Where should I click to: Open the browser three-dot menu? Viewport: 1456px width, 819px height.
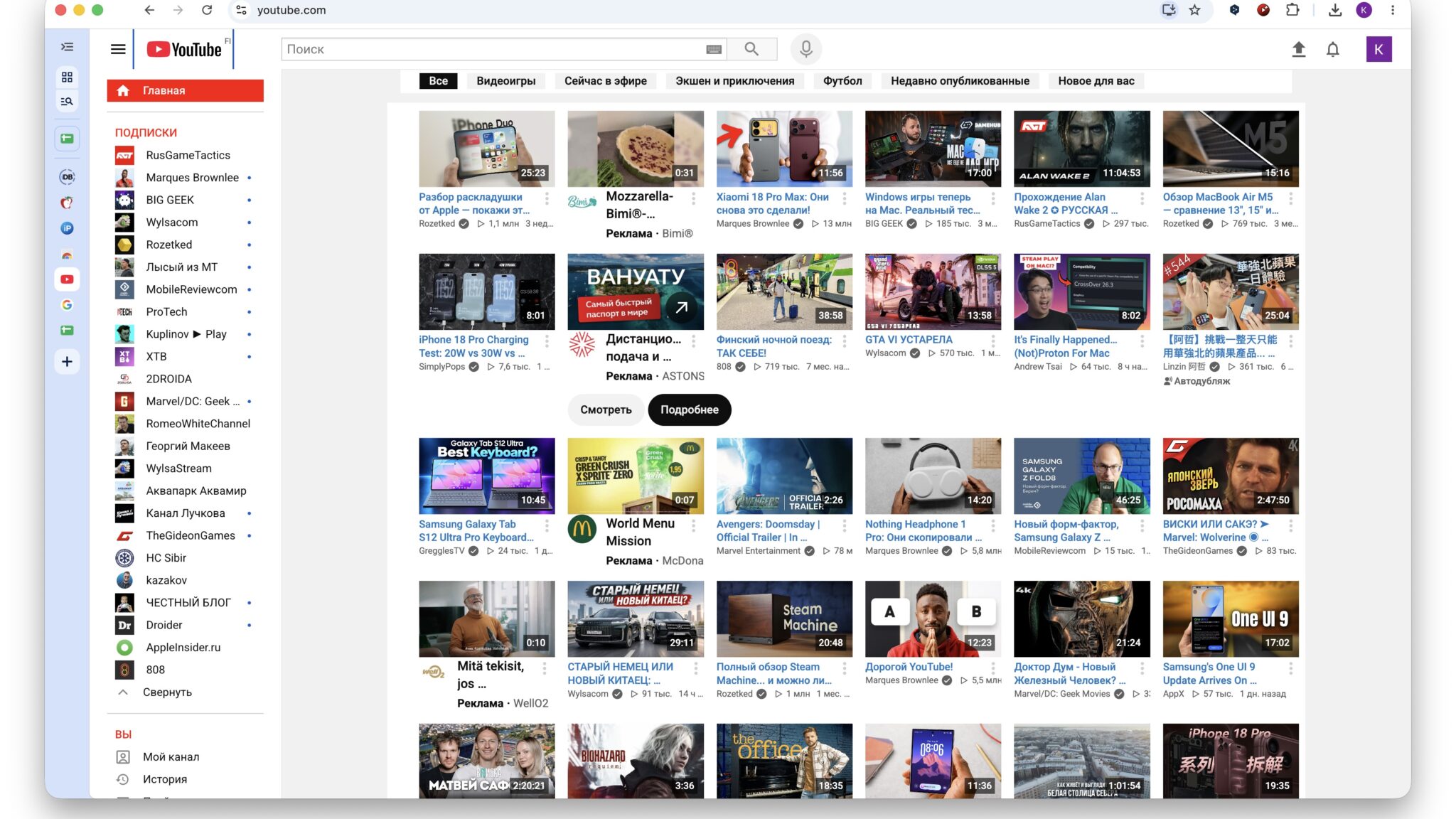coord(1393,10)
